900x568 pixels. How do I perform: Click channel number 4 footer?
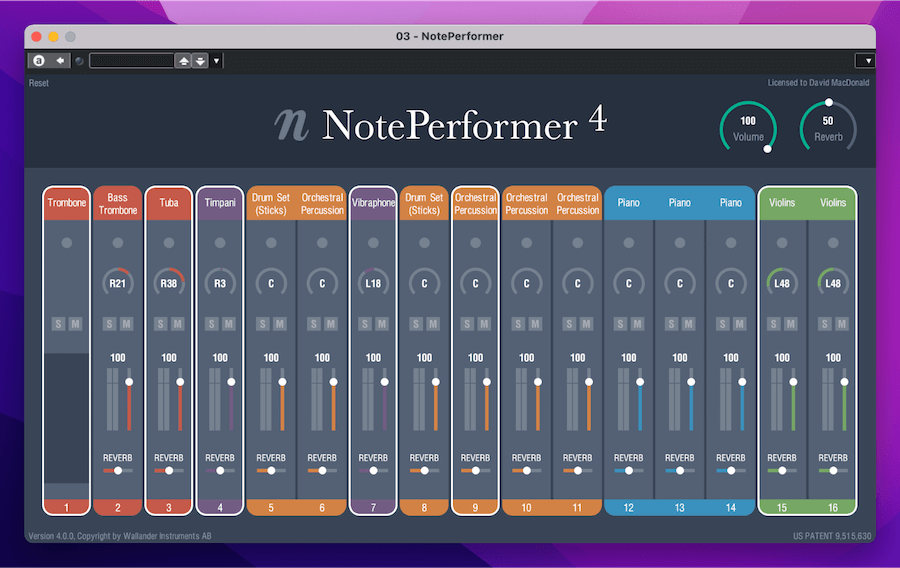click(220, 507)
